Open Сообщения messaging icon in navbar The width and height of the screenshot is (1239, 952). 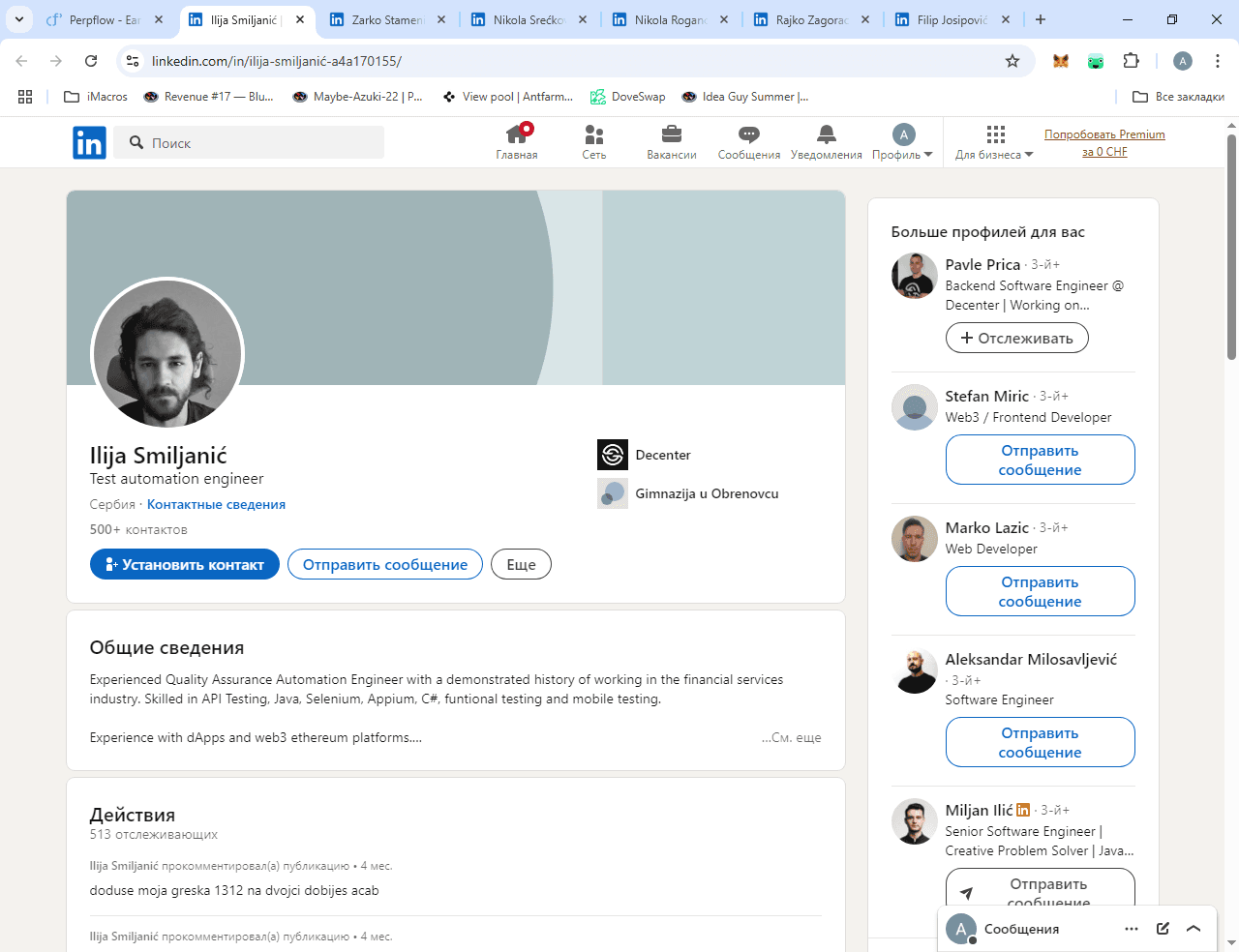tap(749, 142)
